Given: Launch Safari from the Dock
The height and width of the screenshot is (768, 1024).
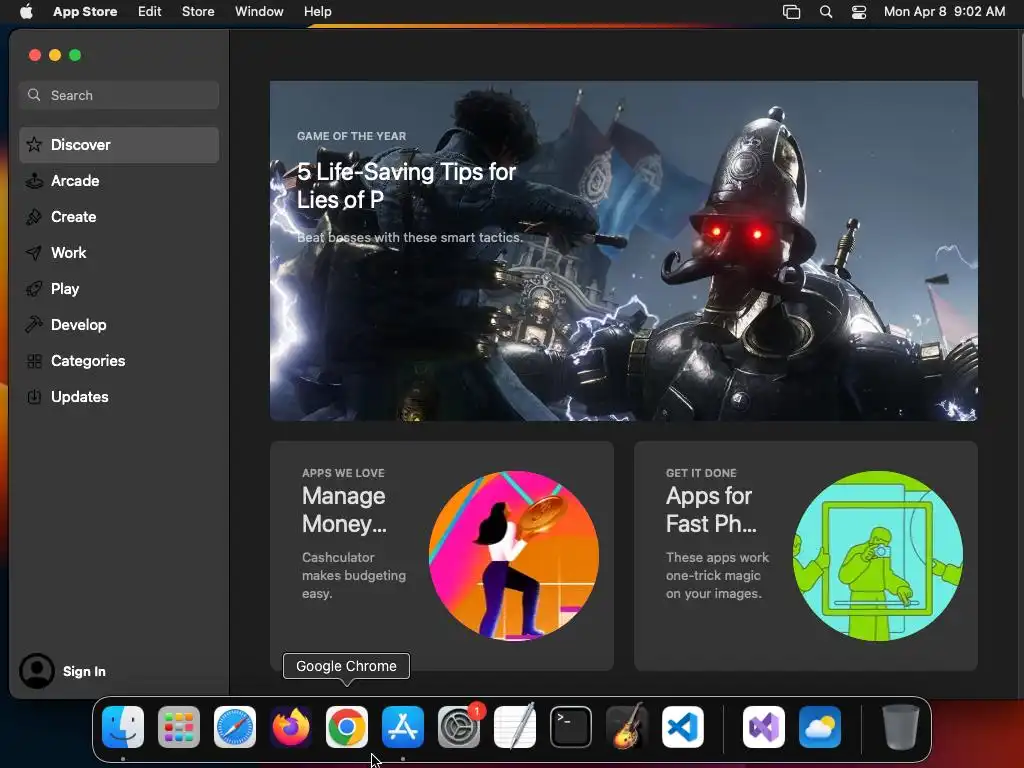Looking at the screenshot, I should pos(235,727).
